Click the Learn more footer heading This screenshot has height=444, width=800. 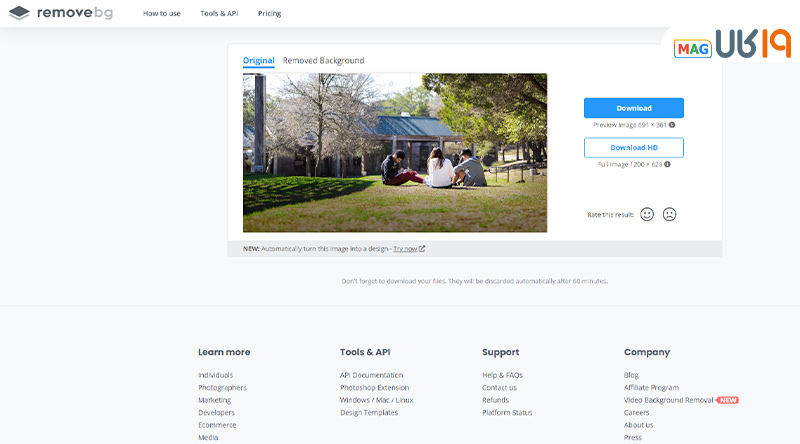pos(224,352)
